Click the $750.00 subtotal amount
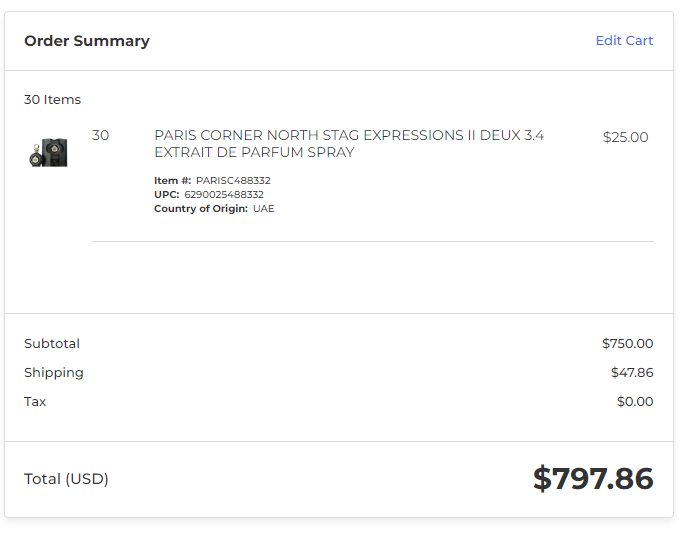Image resolution: width=691 pixels, height=534 pixels. [x=628, y=344]
